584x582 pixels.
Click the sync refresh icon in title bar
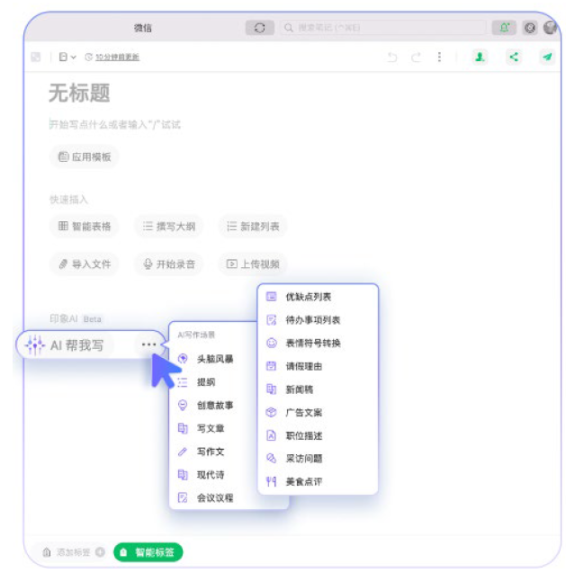[260, 28]
